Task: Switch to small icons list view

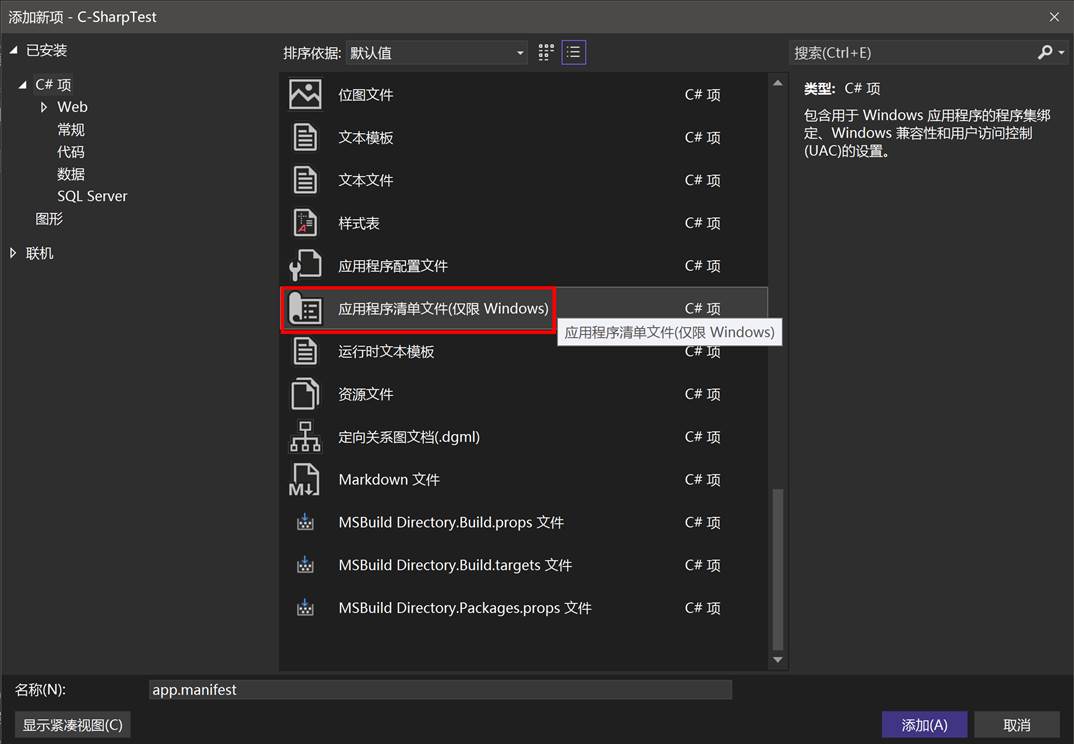Action: [x=573, y=53]
